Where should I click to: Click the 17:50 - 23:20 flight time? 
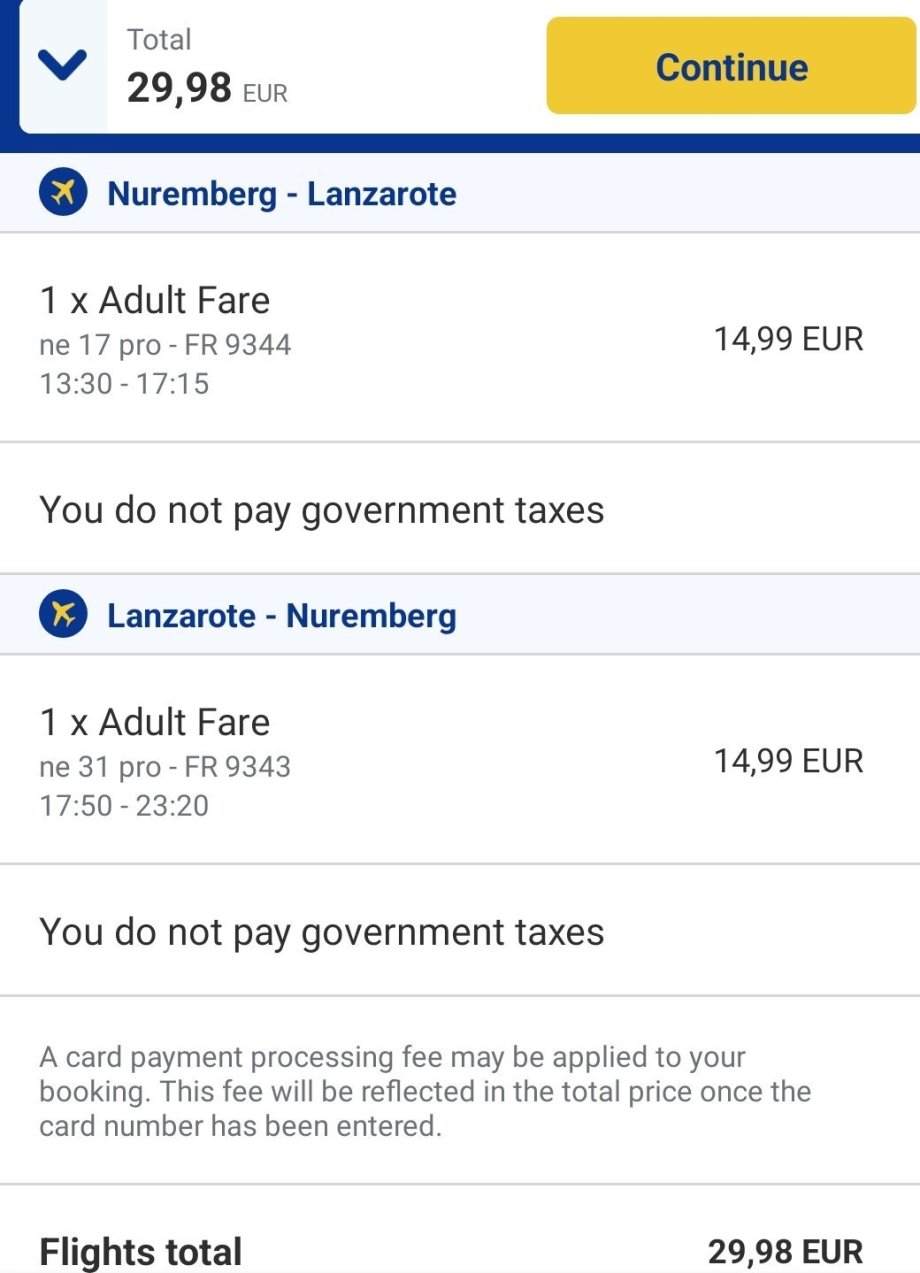click(124, 805)
